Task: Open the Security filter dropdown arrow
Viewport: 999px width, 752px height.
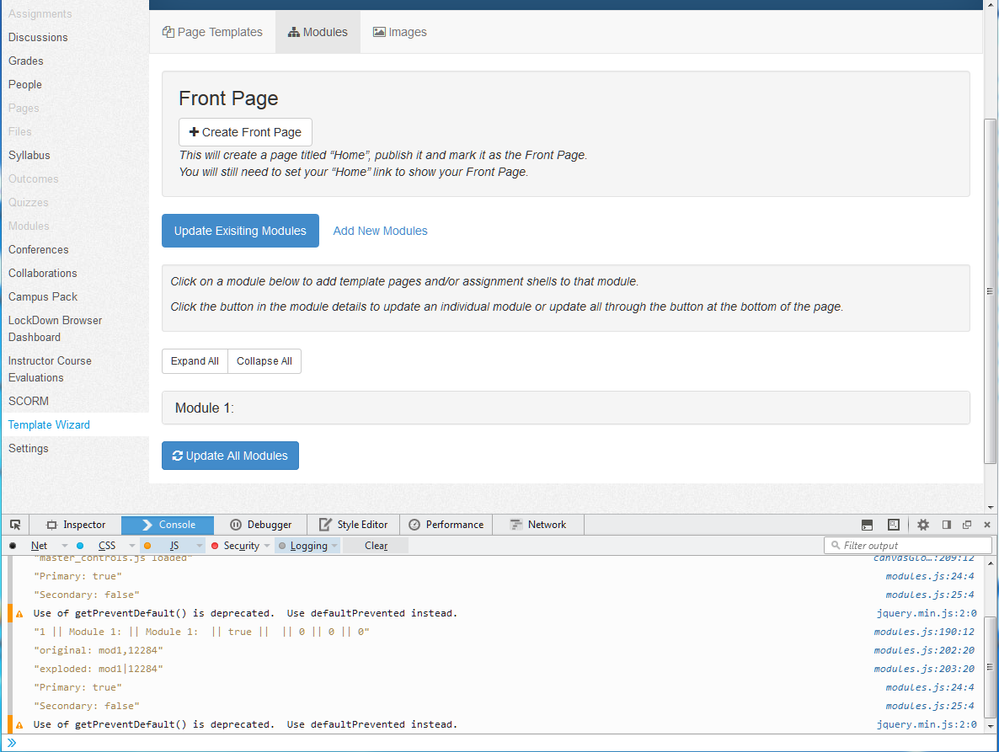Action: [x=268, y=546]
